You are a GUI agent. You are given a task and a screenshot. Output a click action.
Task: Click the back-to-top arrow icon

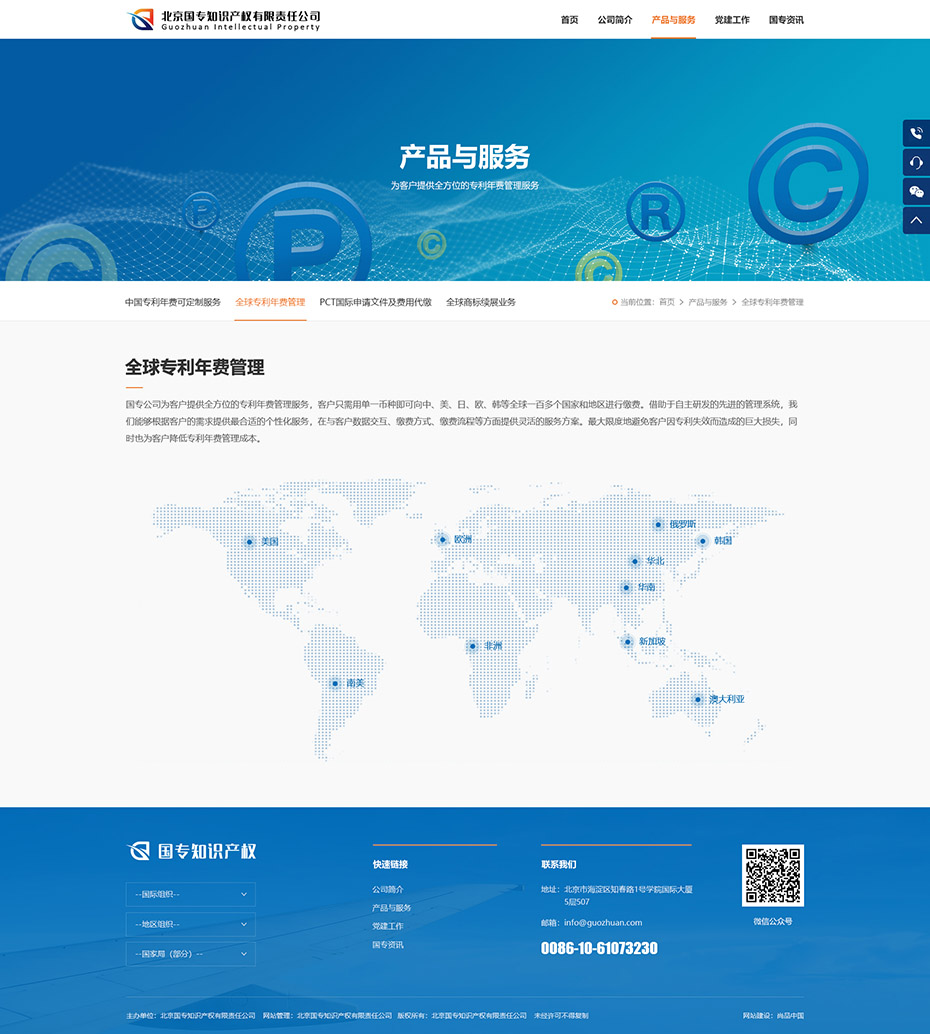click(916, 220)
